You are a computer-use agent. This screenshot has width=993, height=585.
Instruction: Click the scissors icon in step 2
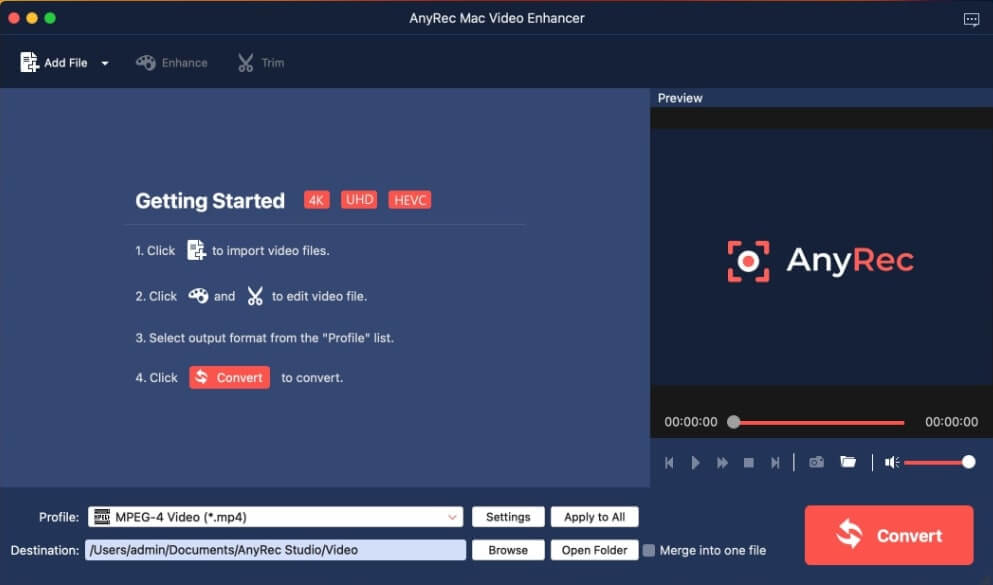tap(255, 296)
